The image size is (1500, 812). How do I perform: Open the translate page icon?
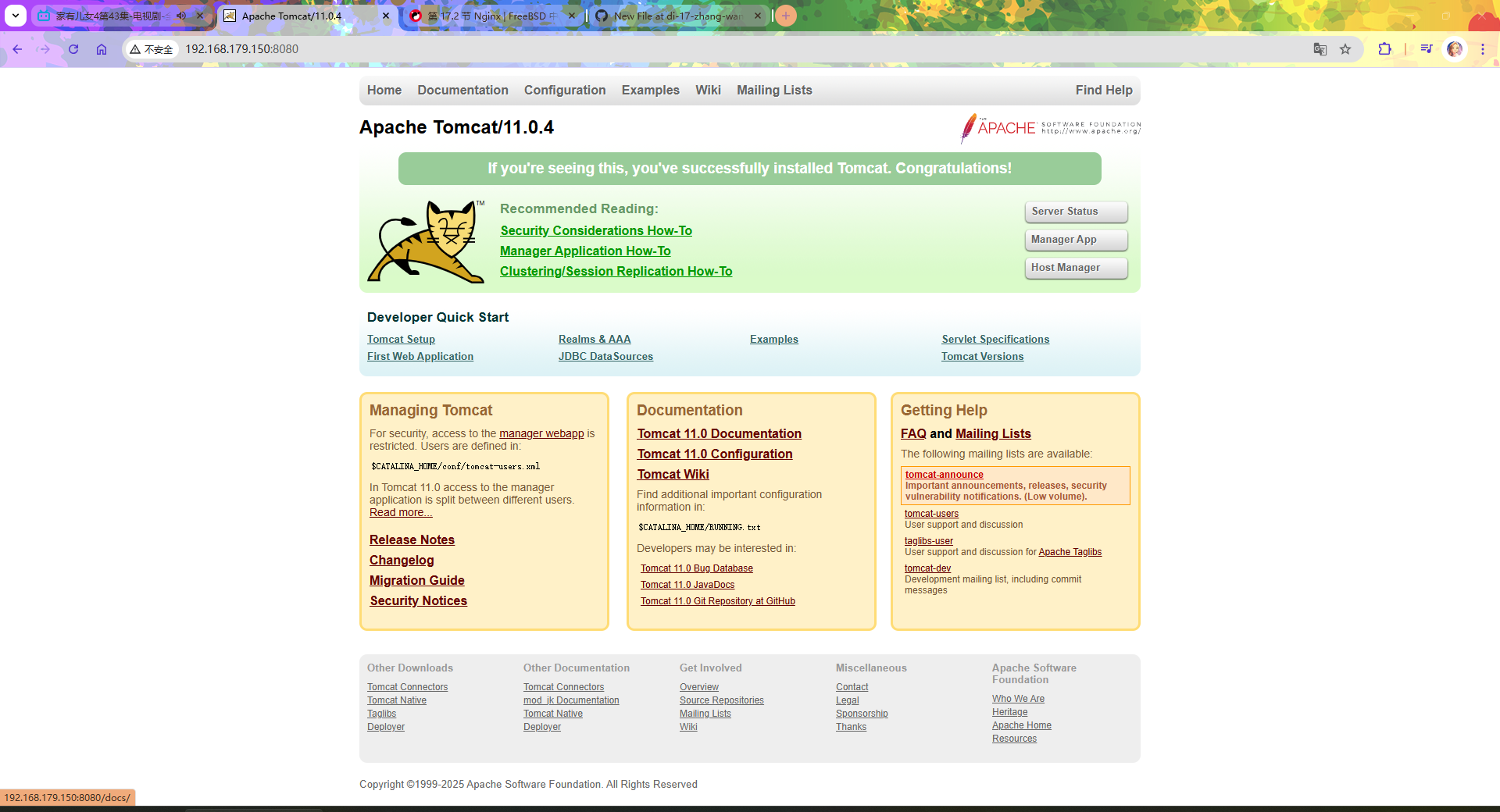[x=1320, y=49]
